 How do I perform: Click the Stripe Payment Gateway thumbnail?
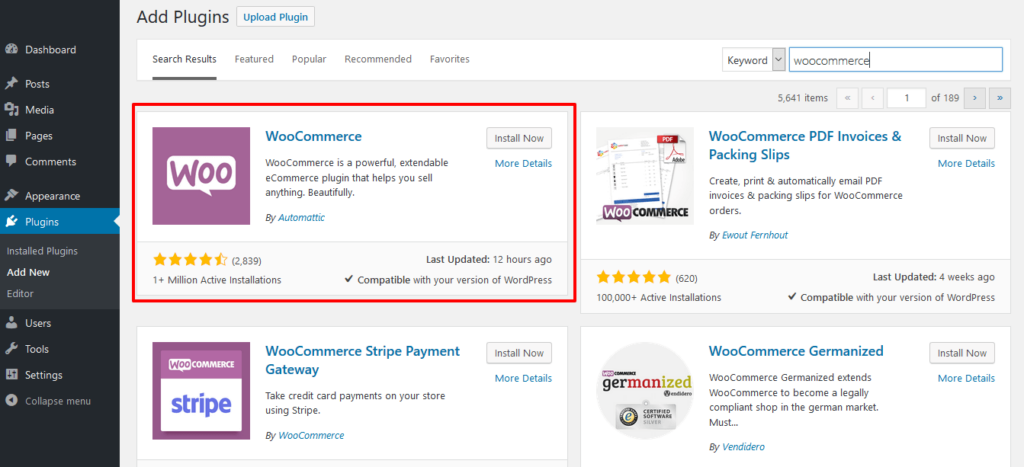coord(201,391)
